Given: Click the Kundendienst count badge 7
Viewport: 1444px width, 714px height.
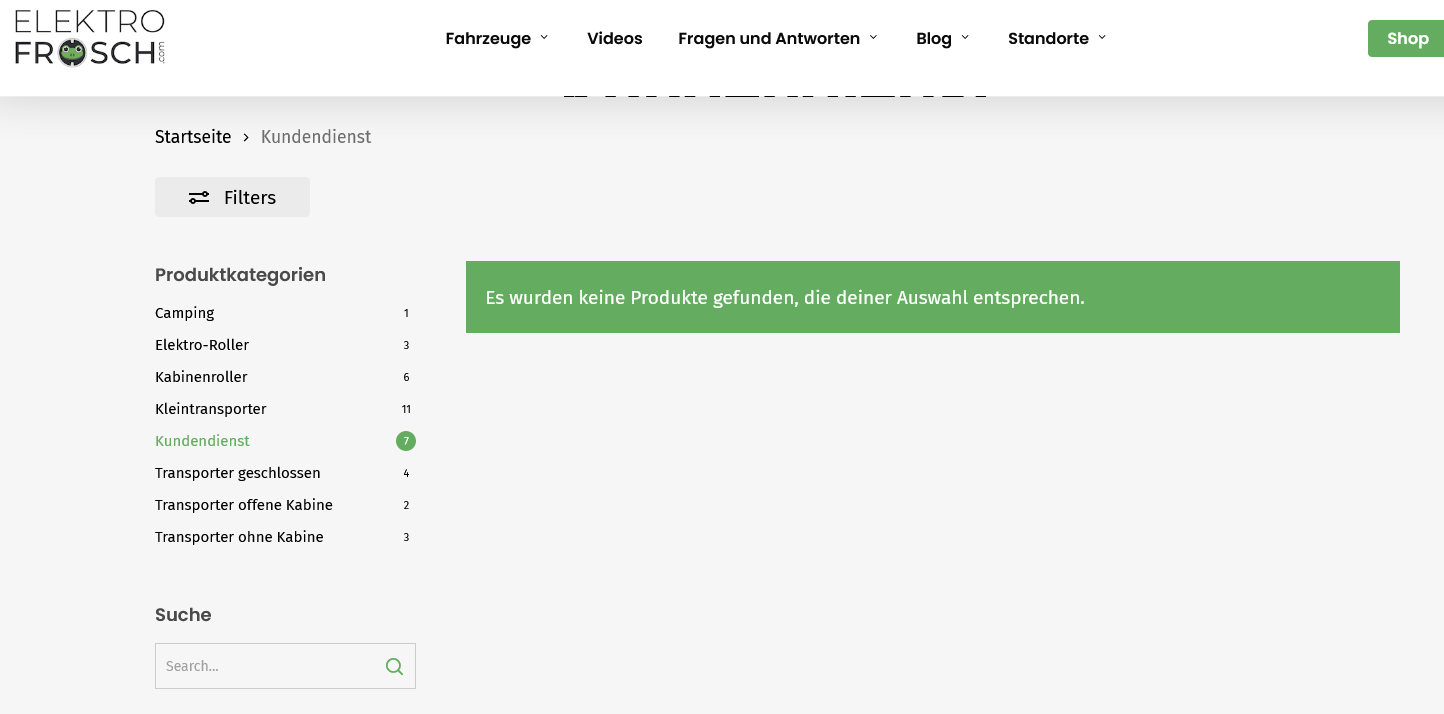Looking at the screenshot, I should [x=405, y=441].
